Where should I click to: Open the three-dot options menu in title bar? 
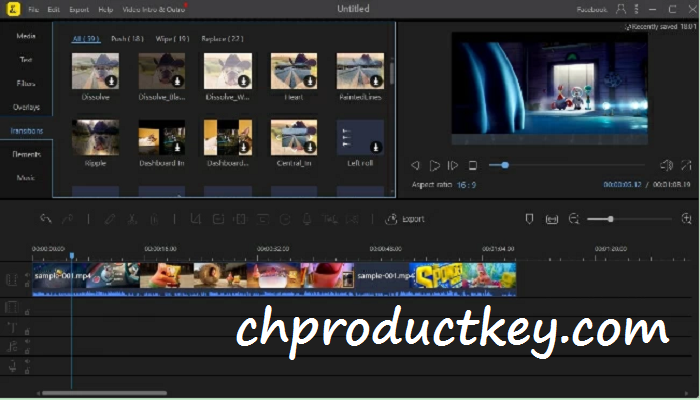point(637,9)
